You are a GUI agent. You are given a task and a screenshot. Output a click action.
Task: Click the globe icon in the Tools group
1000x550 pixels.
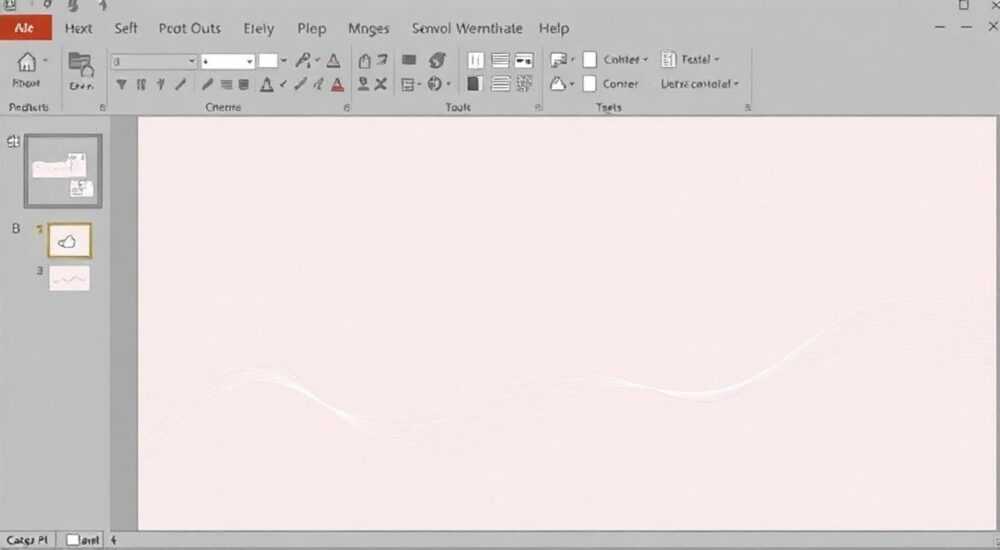coord(435,84)
